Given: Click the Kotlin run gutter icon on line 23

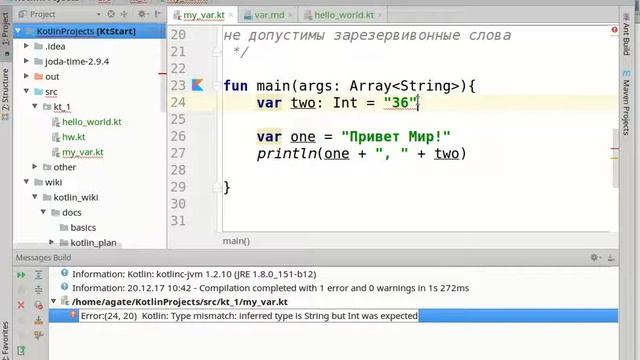Looking at the screenshot, I should coord(198,85).
